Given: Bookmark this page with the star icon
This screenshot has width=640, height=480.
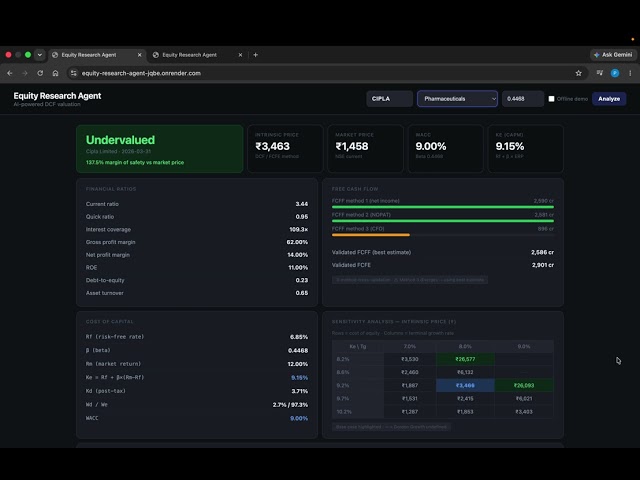Looking at the screenshot, I should pyautogui.click(x=578, y=73).
